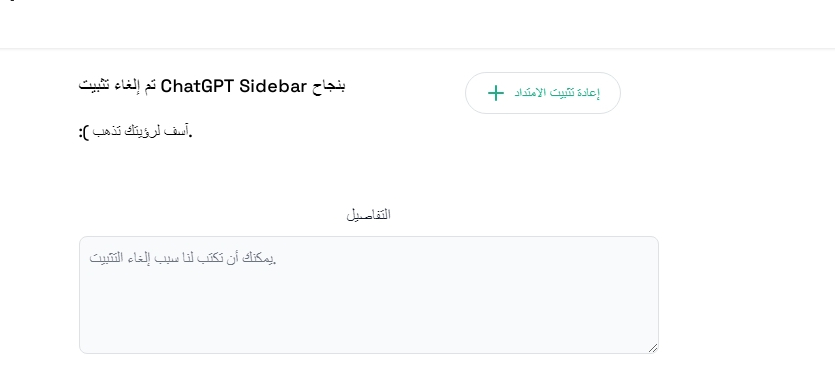Click the left edge of reinstall pill button
The height and width of the screenshot is (382, 835).
coord(472,93)
